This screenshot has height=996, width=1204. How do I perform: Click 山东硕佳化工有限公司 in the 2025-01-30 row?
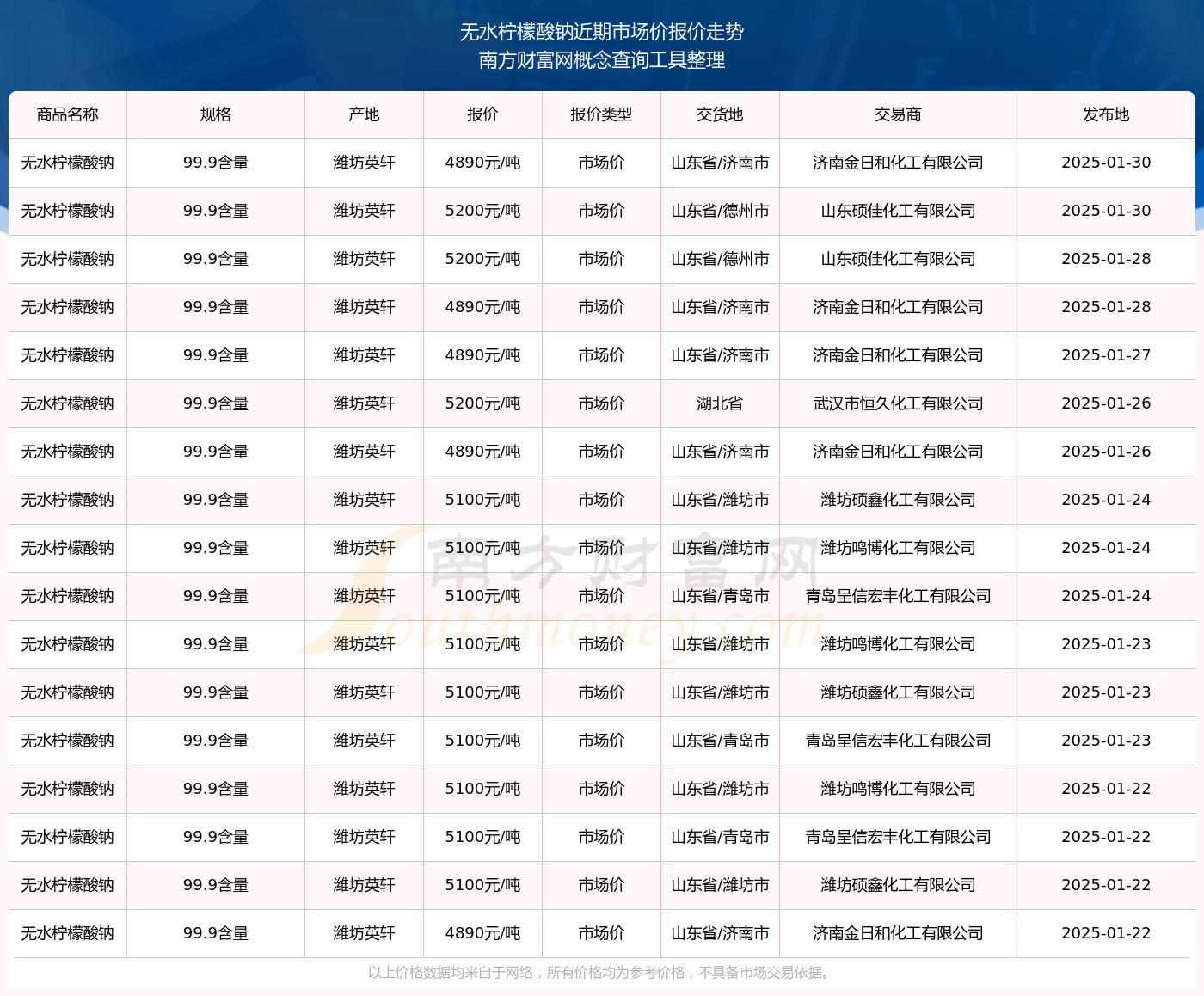tap(898, 211)
